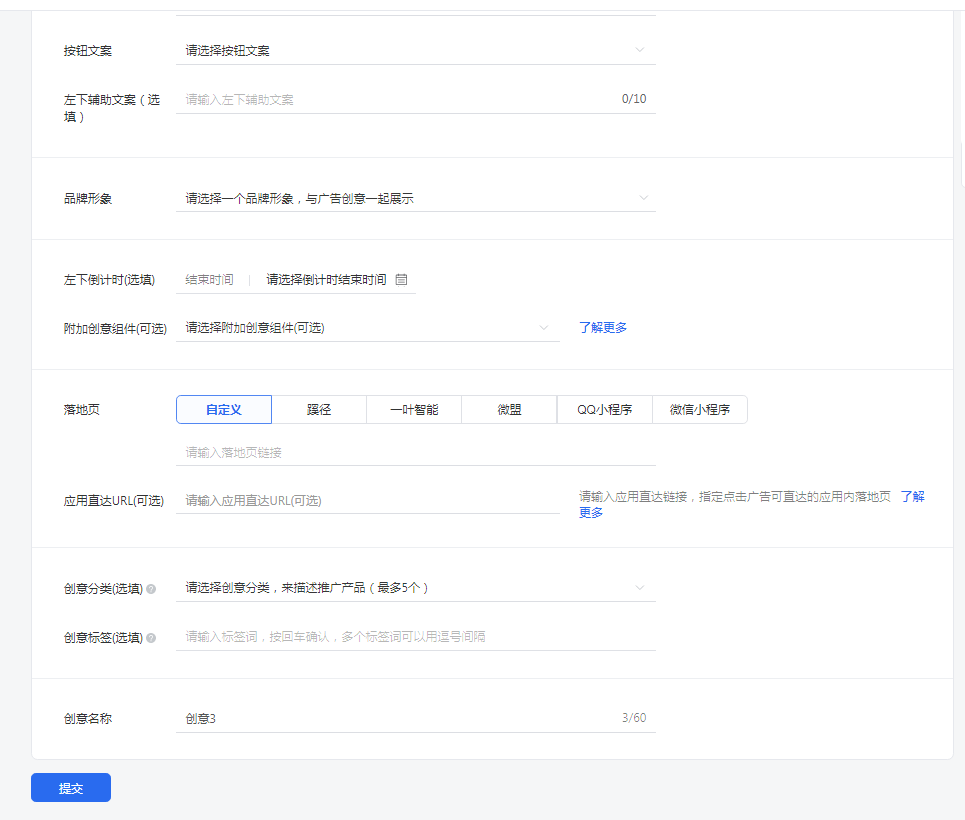Viewport: 965px width, 820px height.
Task: Select the 微信小程序 tab
Action: pyautogui.click(x=699, y=410)
